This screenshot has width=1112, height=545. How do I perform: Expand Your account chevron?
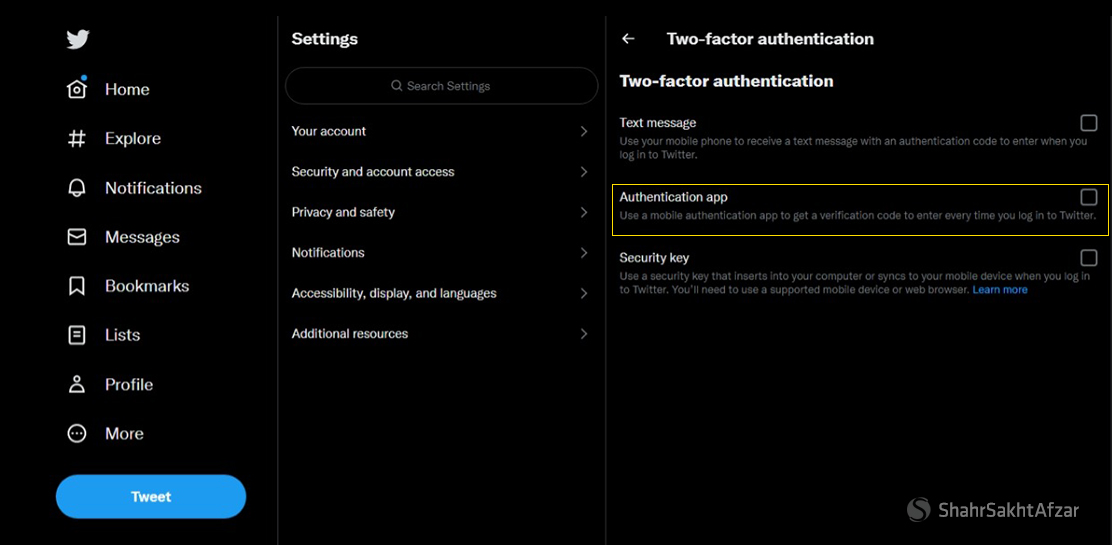coord(584,131)
